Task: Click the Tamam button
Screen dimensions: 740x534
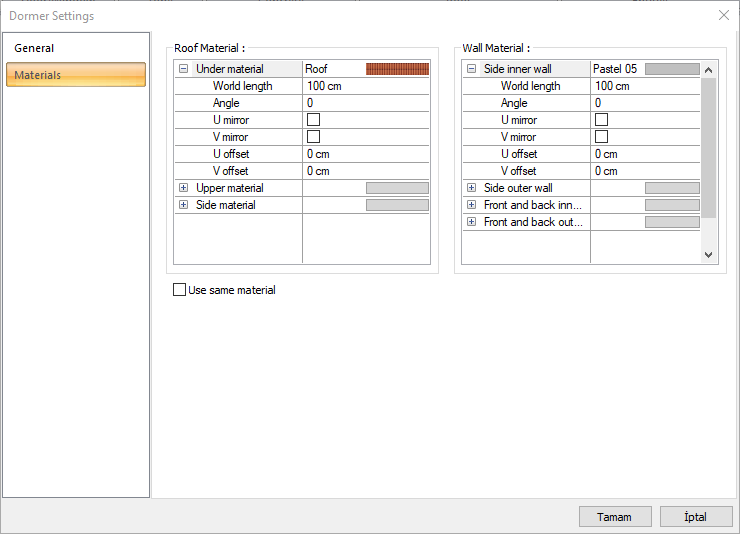Action: click(615, 517)
